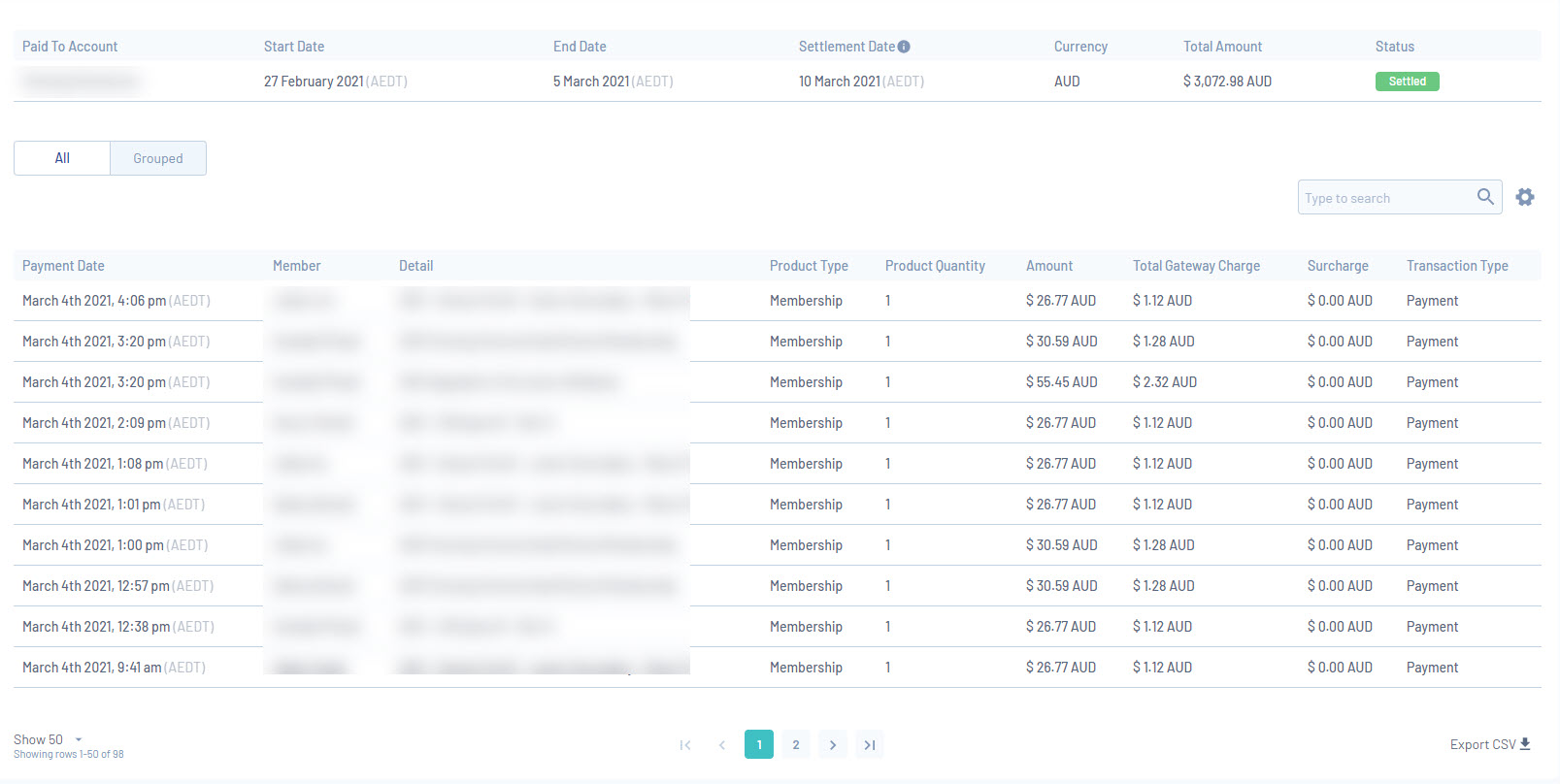The height and width of the screenshot is (784, 1560).
Task: Jump to the first page
Action: (685, 744)
